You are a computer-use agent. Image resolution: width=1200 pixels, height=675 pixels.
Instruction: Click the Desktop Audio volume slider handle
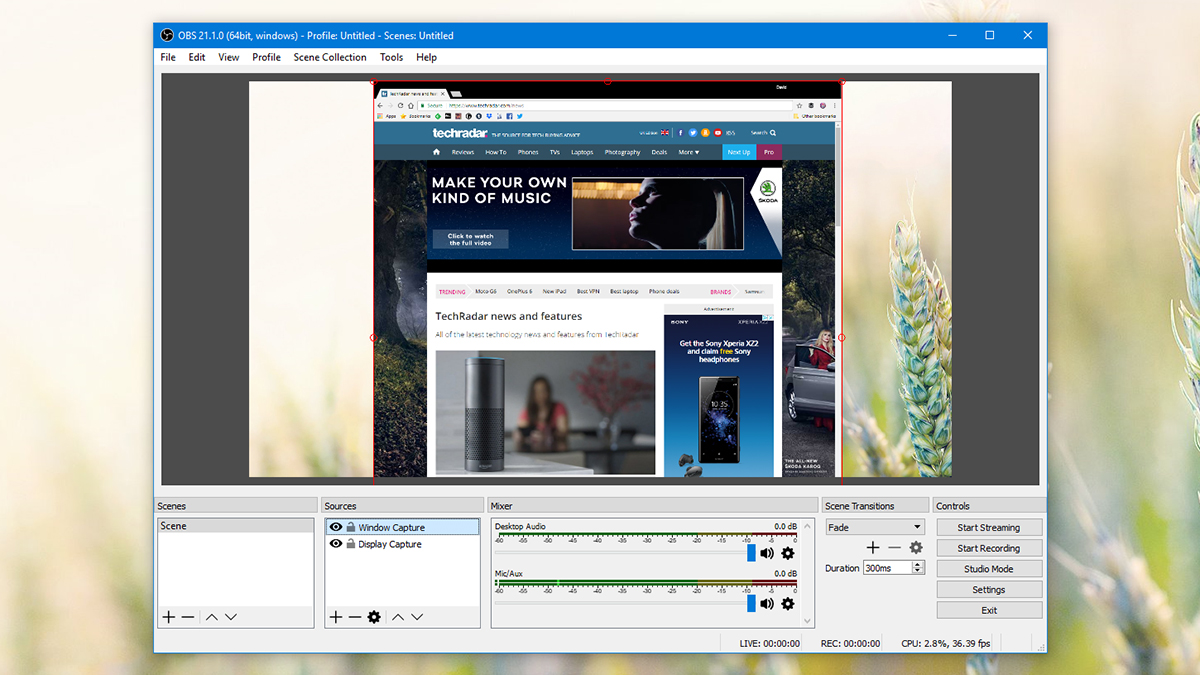(752, 553)
